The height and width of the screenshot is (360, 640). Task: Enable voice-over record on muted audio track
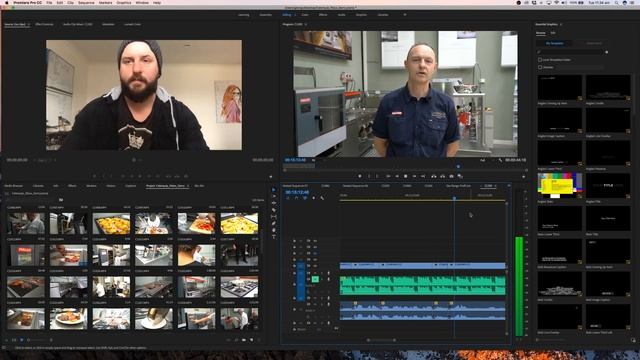click(329, 279)
